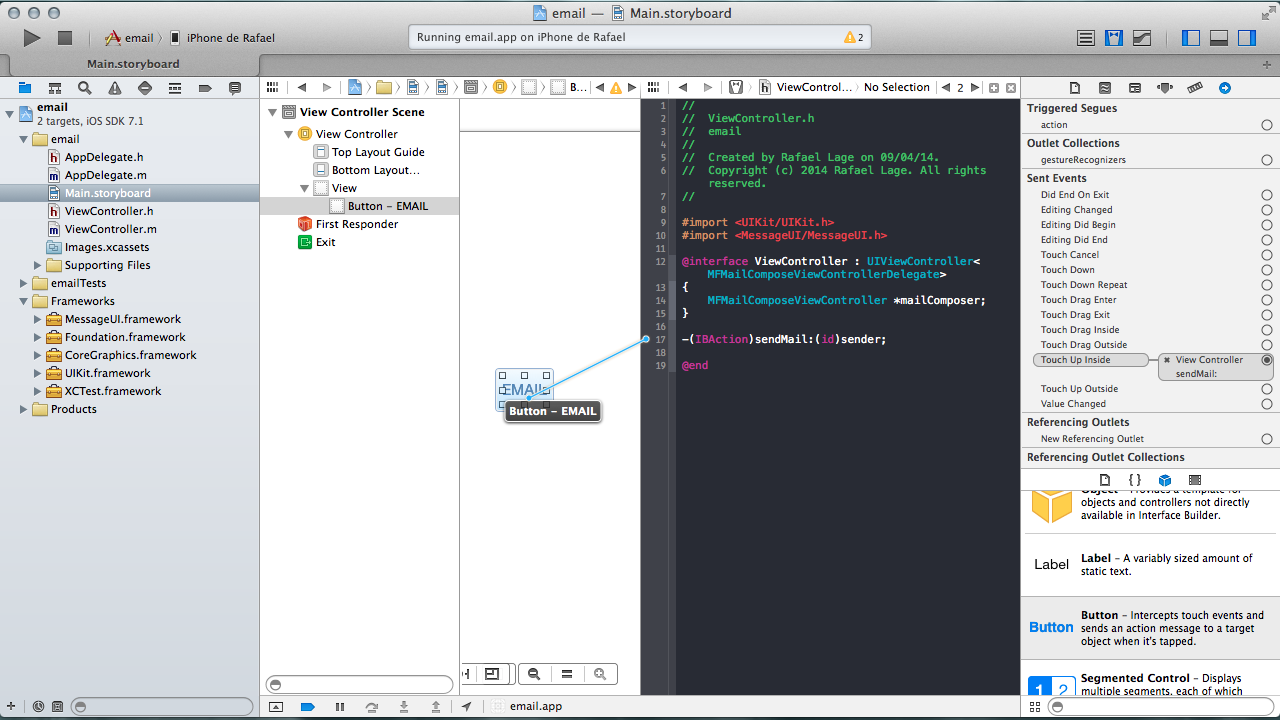Screen dimensions: 1280x720
Task: Open the email scheme selector
Action: [x=129, y=38]
